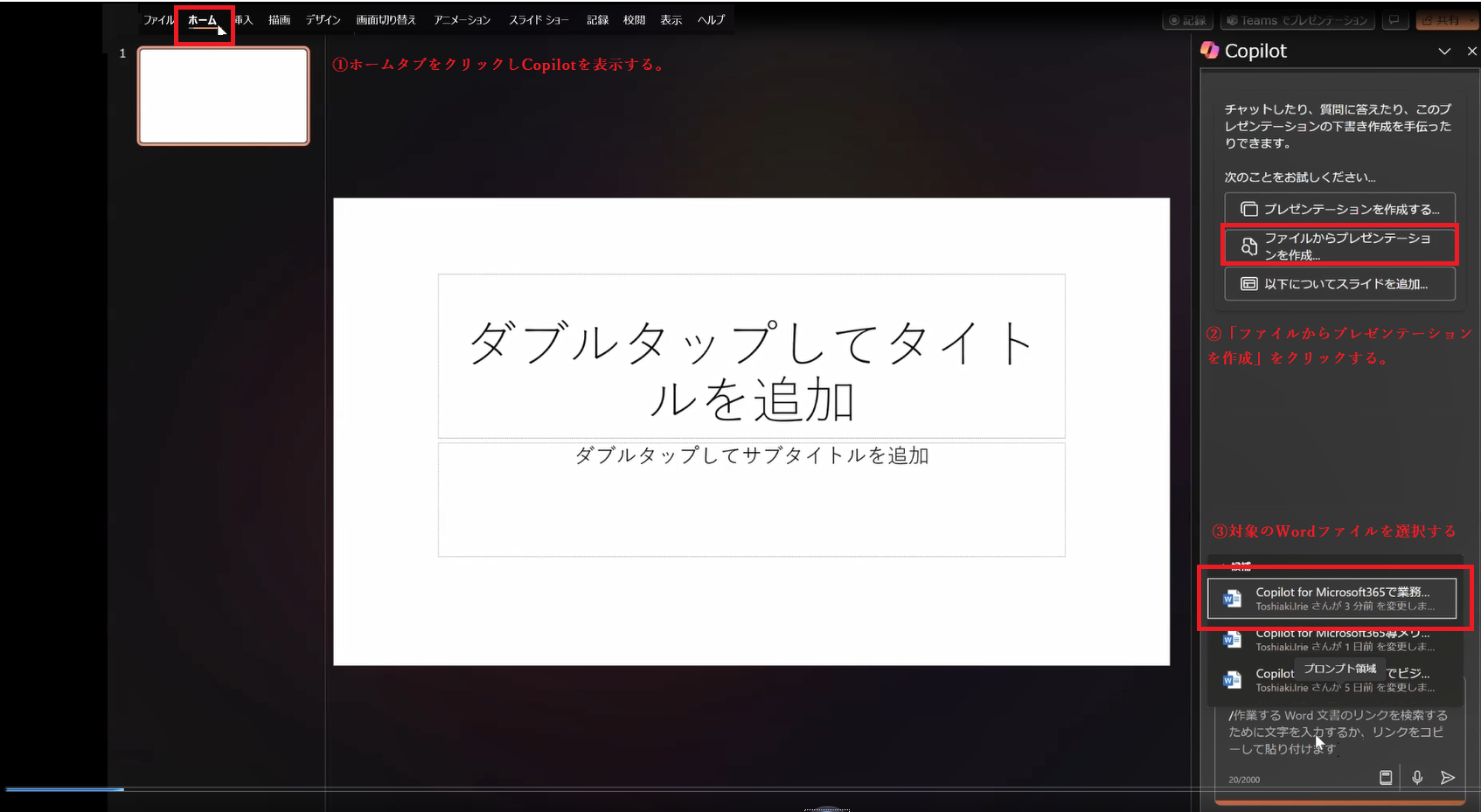Click the send arrow to submit the Copilot prompt
Image resolution: width=1481 pixels, height=812 pixels.
1448,777
